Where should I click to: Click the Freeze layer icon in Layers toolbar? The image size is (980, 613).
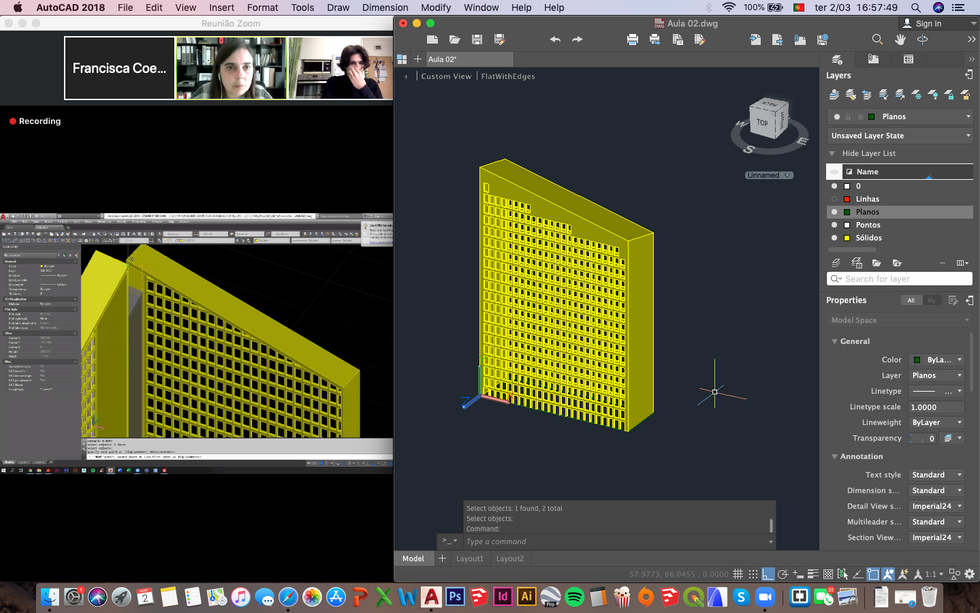(916, 94)
